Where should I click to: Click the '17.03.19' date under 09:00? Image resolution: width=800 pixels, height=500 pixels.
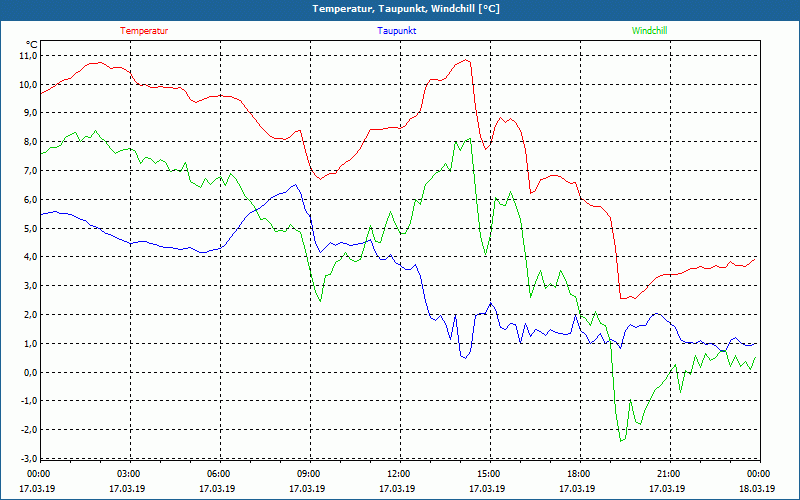(x=307, y=488)
